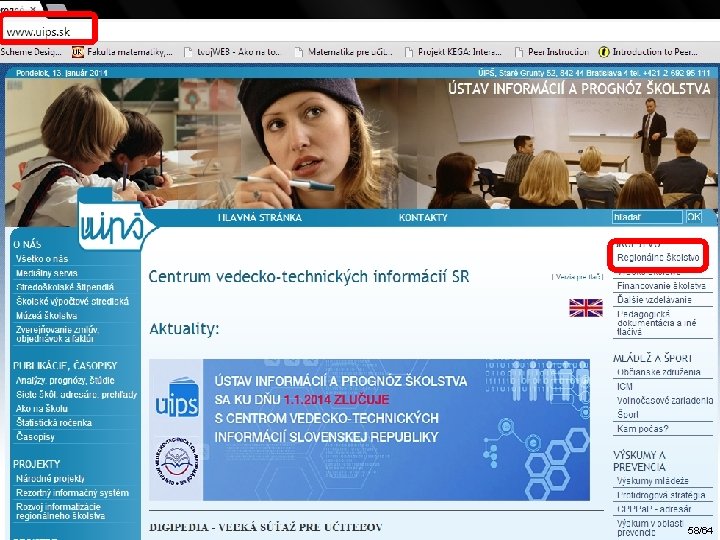Open Regionálne školstvo link
Image resolution: width=720 pixels, height=540 pixels.
click(658, 257)
